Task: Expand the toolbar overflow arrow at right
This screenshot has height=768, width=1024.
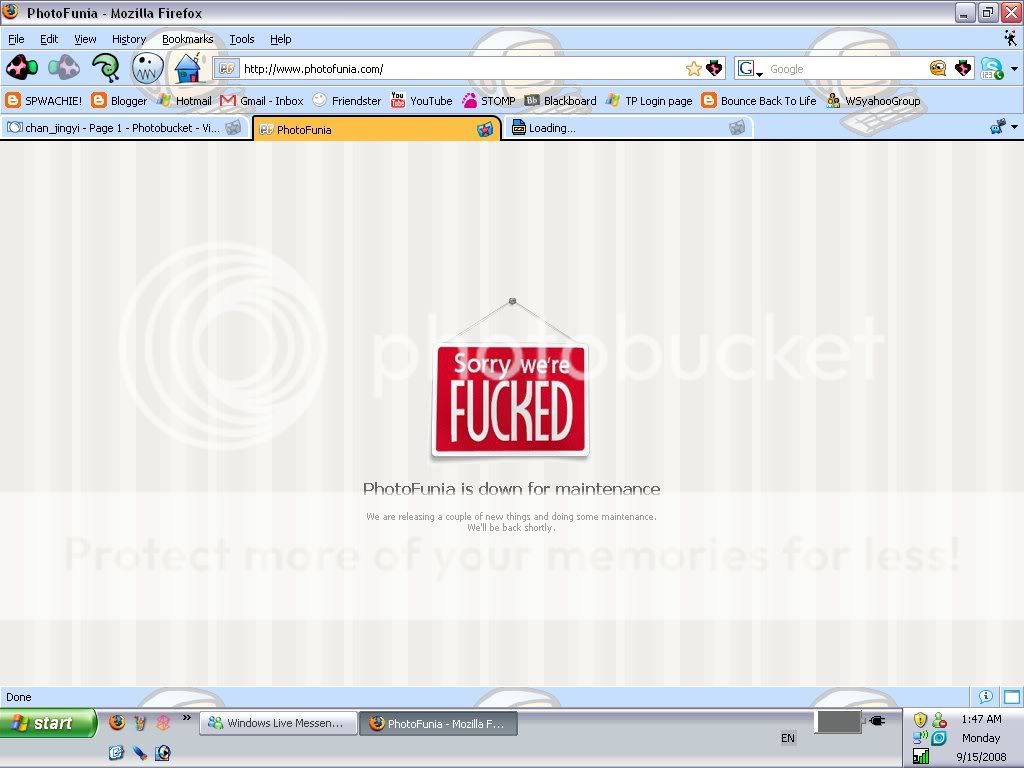Action: click(1014, 69)
